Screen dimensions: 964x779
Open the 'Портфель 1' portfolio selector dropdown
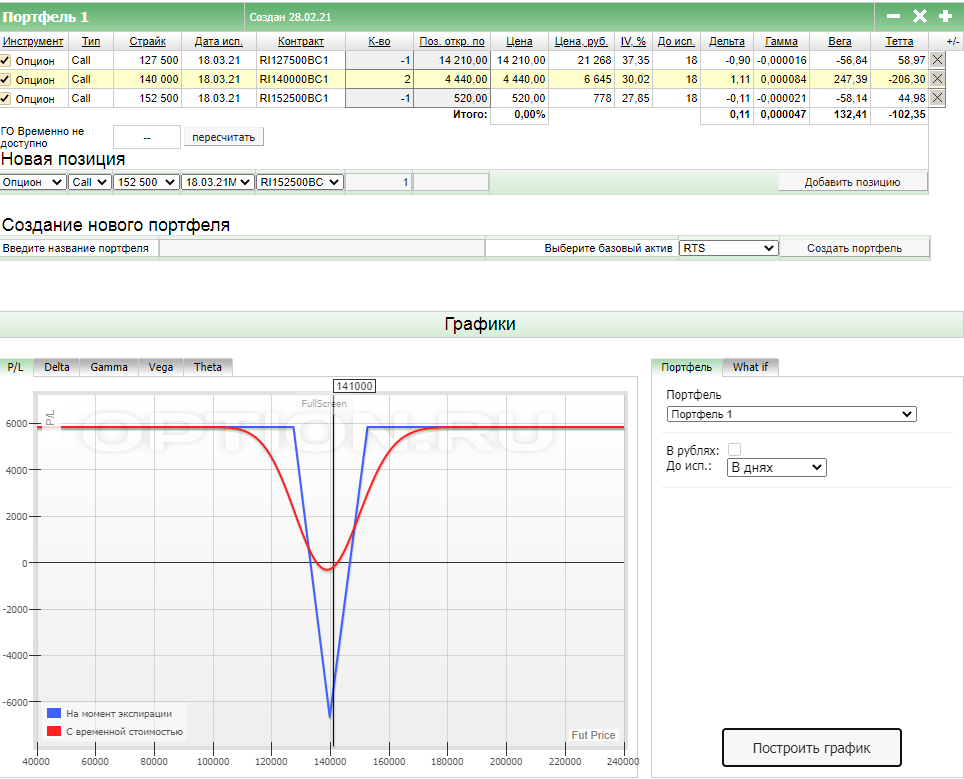coord(791,414)
